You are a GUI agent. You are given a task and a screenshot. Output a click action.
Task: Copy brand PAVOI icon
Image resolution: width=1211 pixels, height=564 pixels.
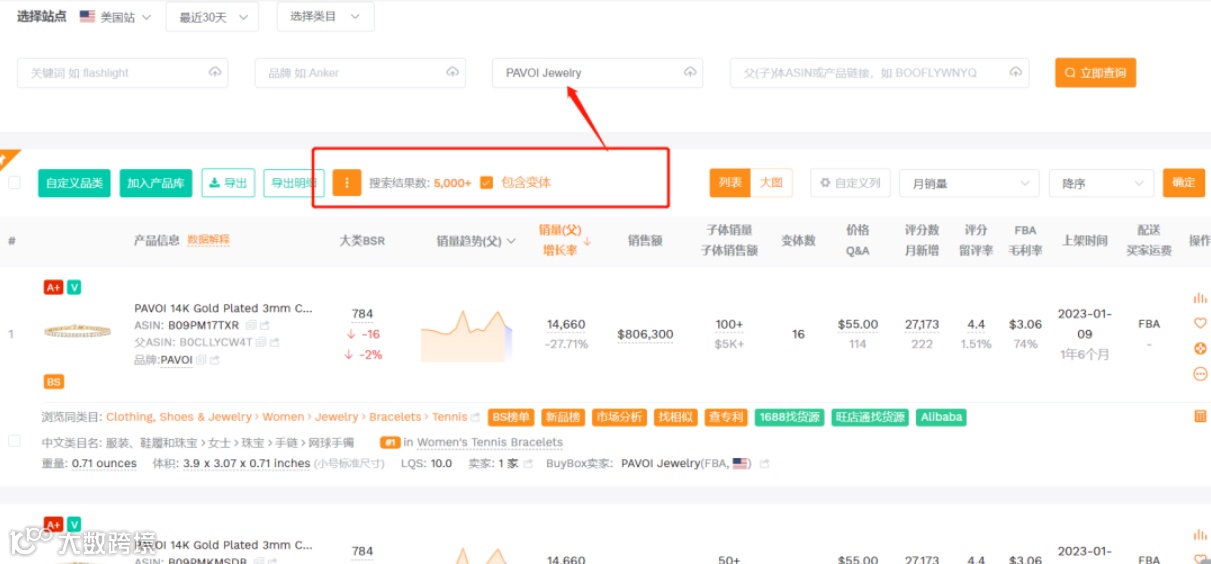[x=201, y=360]
